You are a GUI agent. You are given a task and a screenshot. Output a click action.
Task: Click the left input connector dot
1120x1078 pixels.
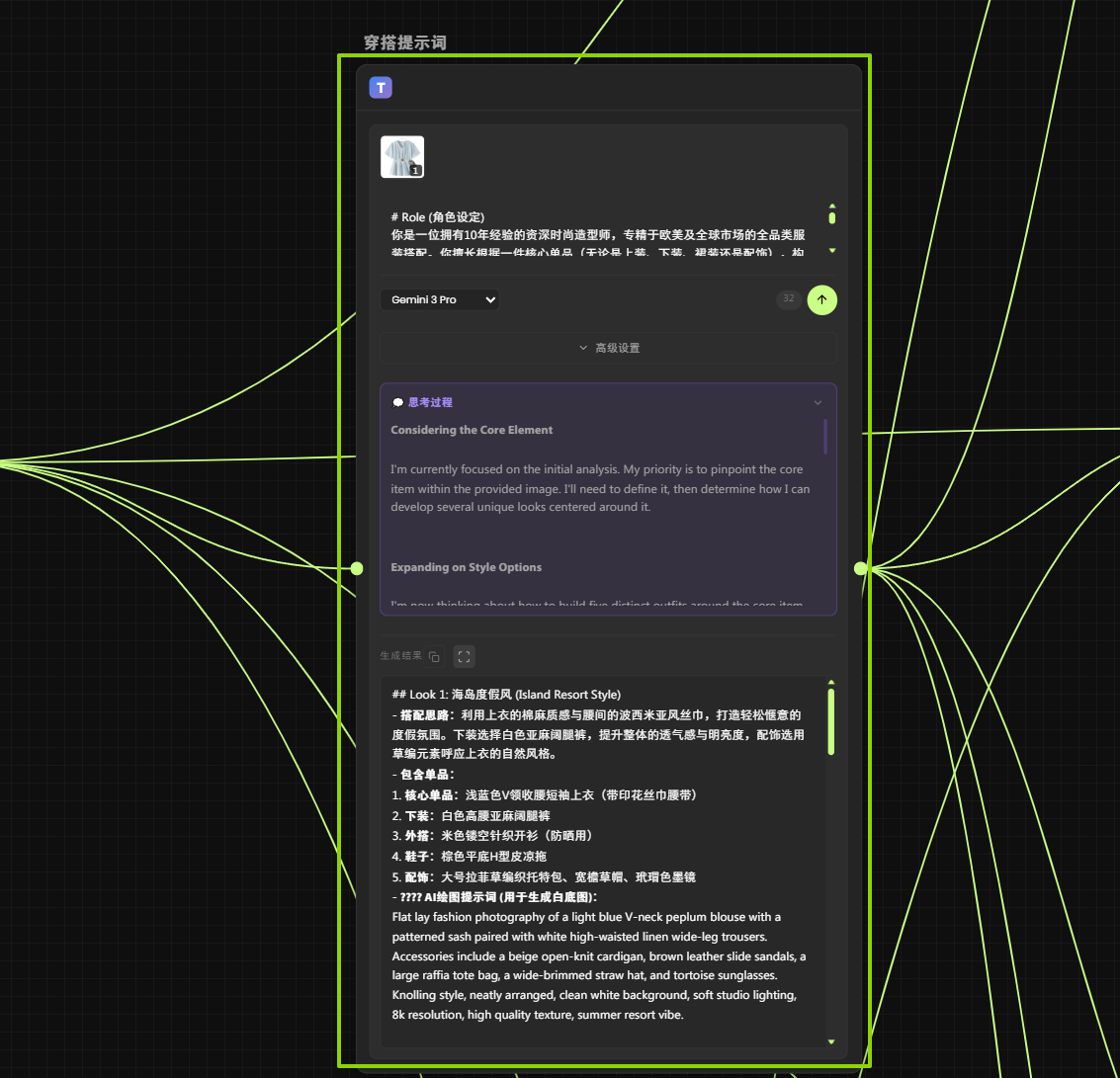click(357, 568)
